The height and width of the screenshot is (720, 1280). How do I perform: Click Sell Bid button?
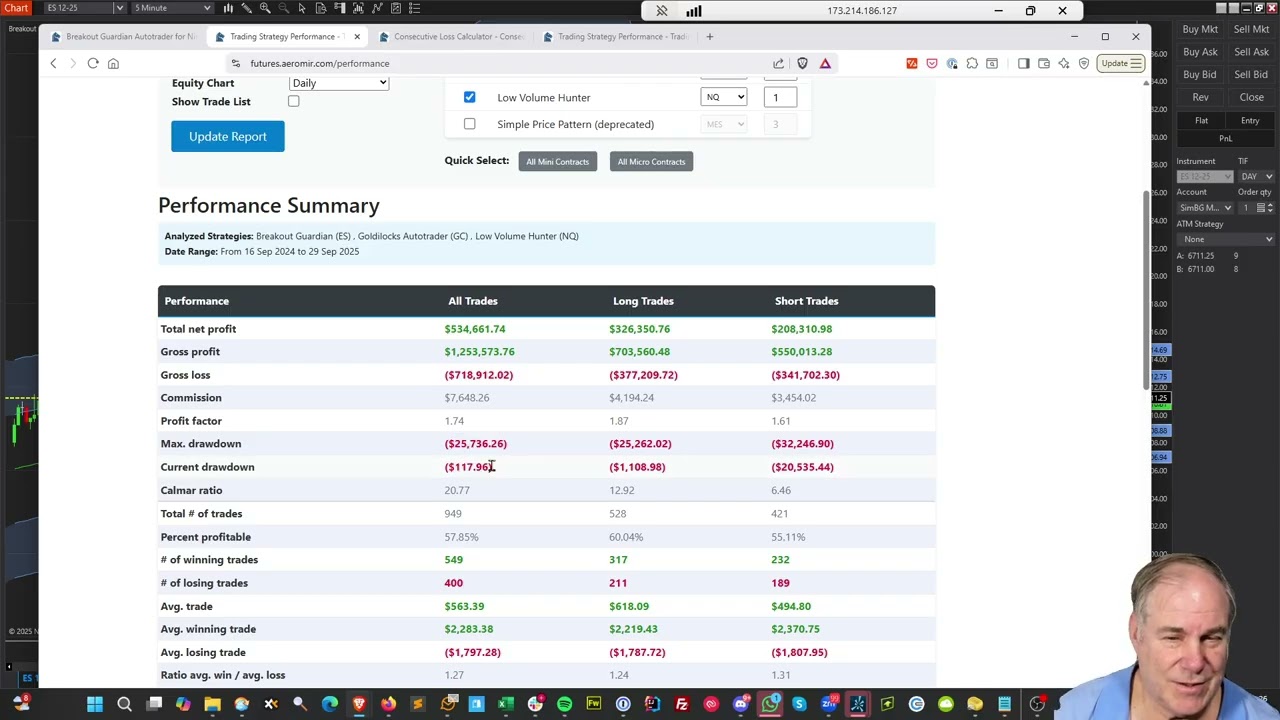[x=1251, y=74]
